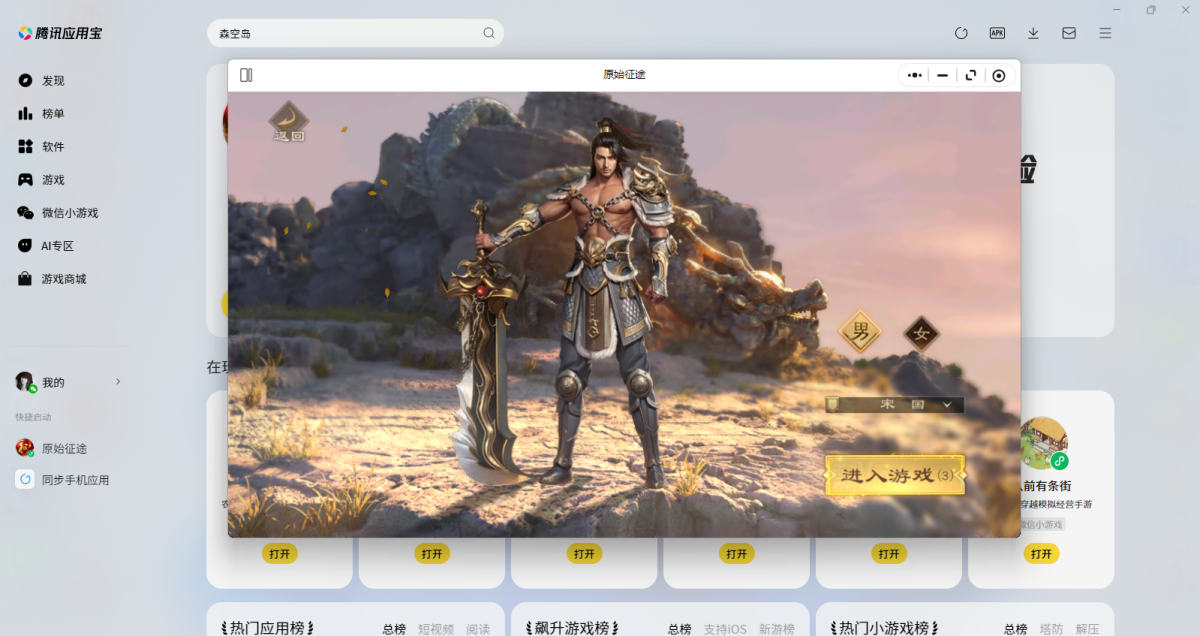Image resolution: width=1200 pixels, height=636 pixels.
Task: Open the mail messages icon
Action: tap(1069, 33)
